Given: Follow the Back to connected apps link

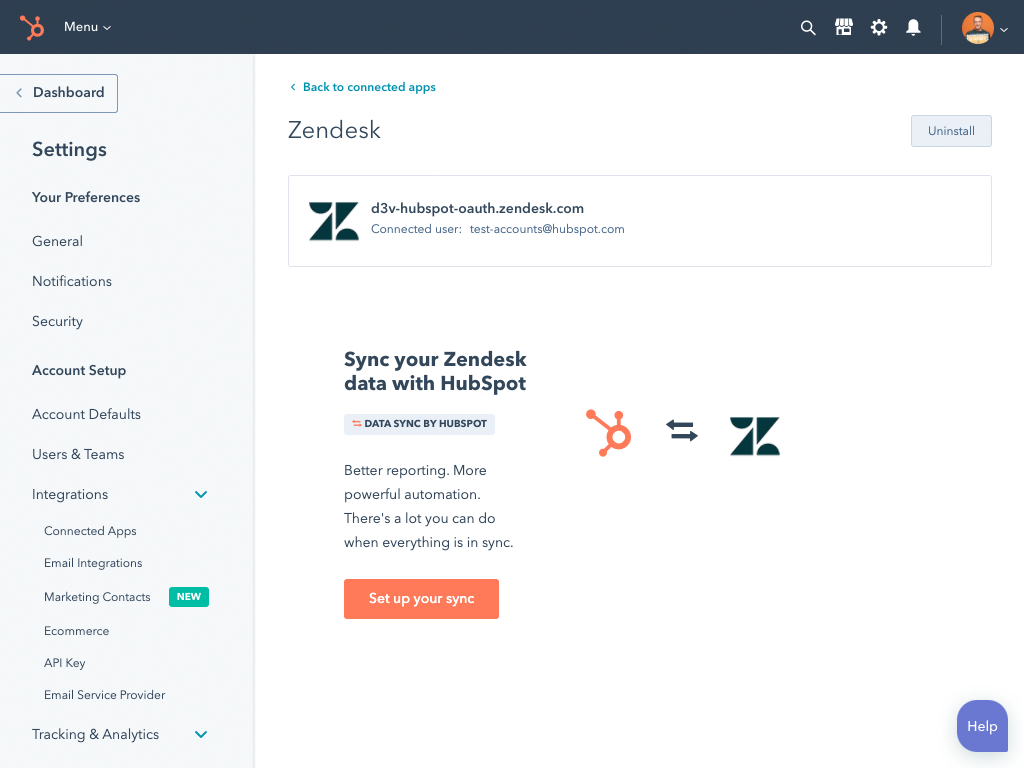Looking at the screenshot, I should 362,87.
